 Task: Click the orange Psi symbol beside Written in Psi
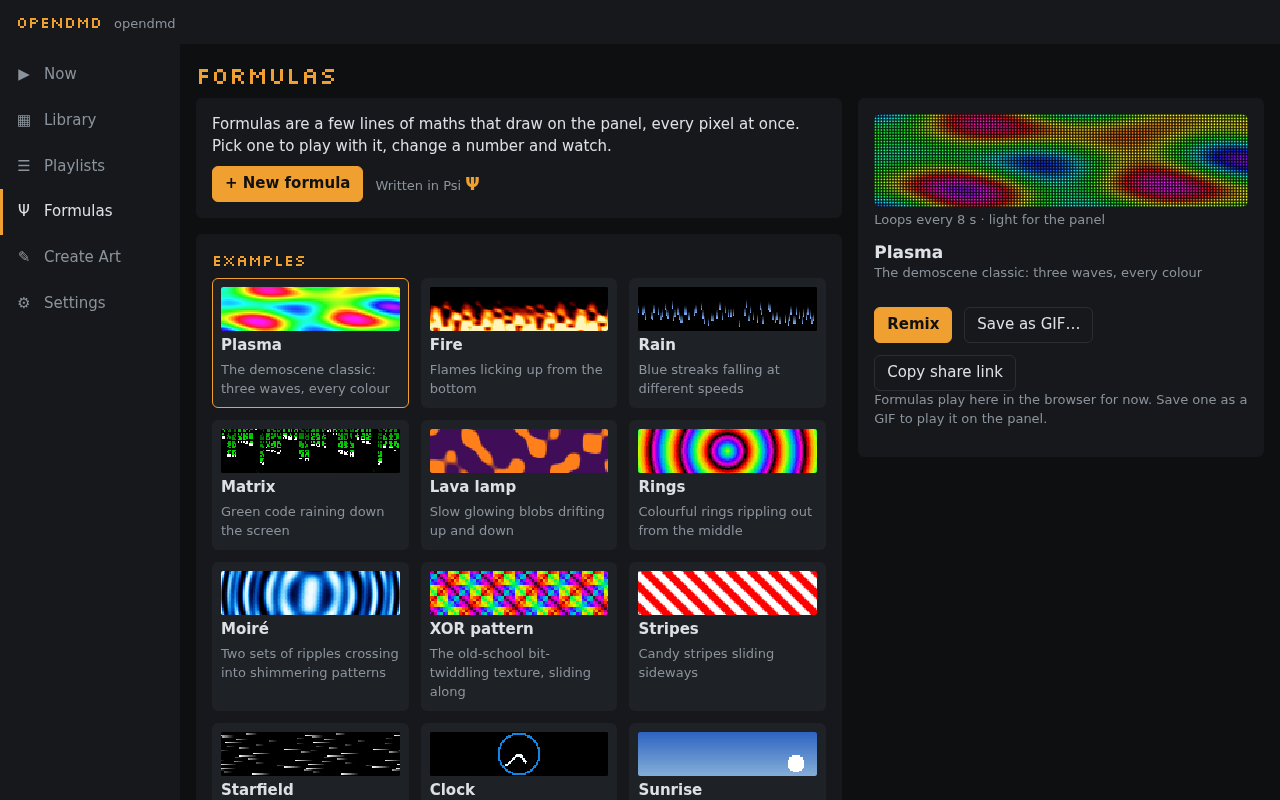472,184
